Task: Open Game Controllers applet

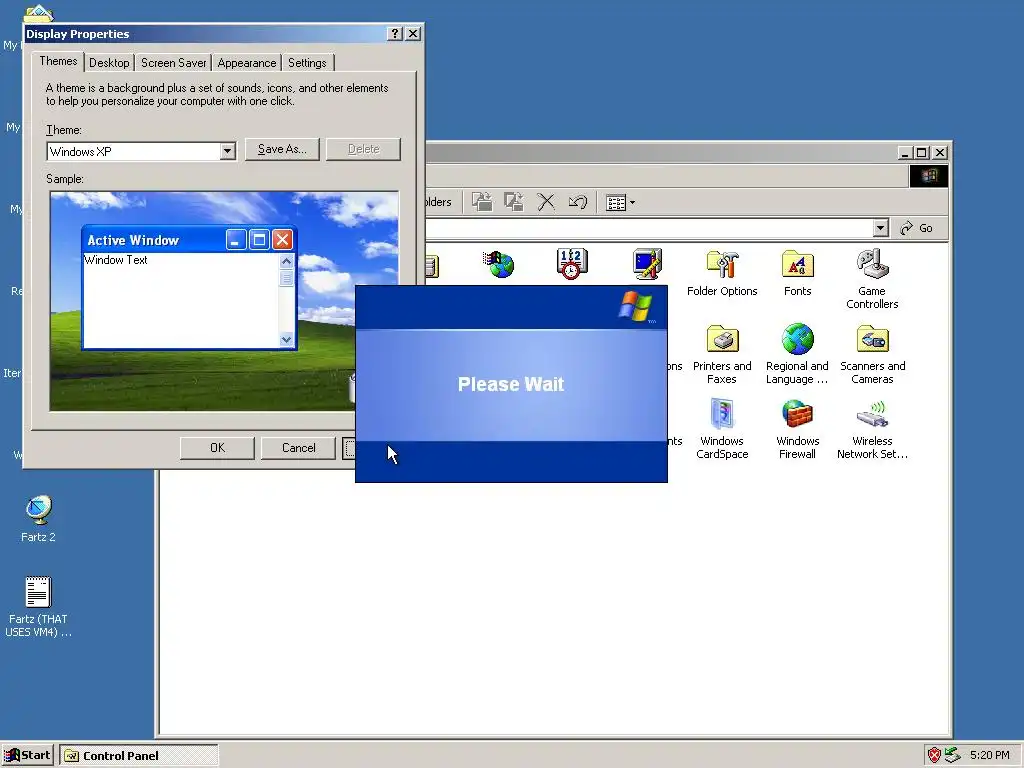Action: coord(872,280)
